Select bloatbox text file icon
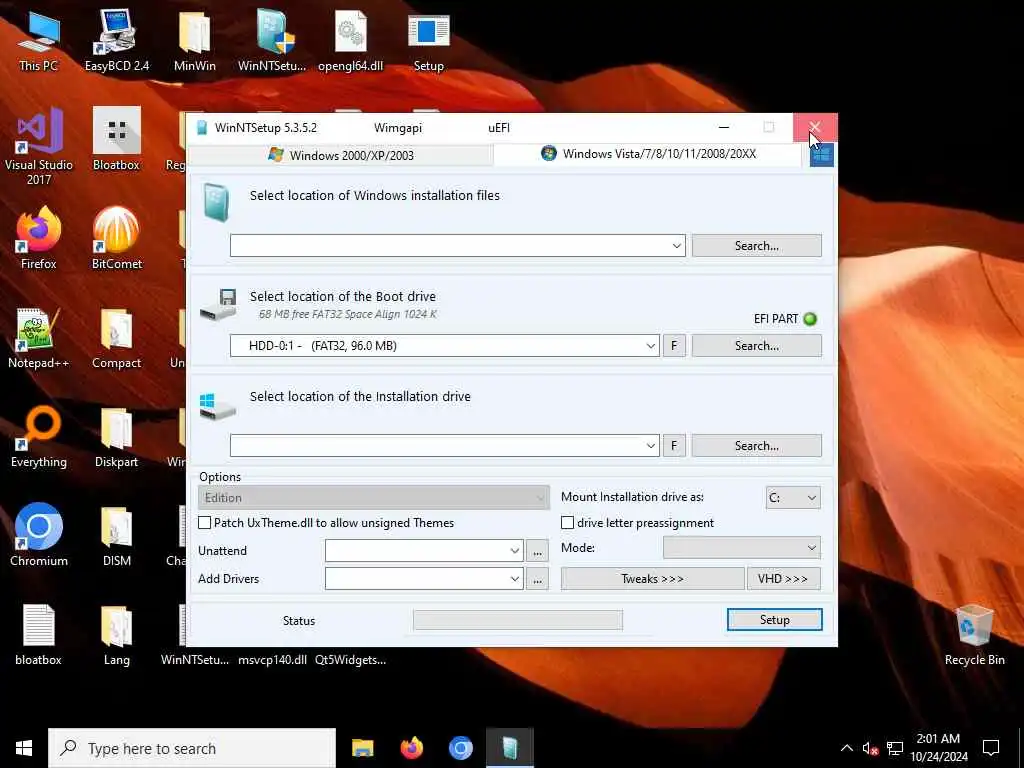The image size is (1024, 768). click(x=39, y=635)
